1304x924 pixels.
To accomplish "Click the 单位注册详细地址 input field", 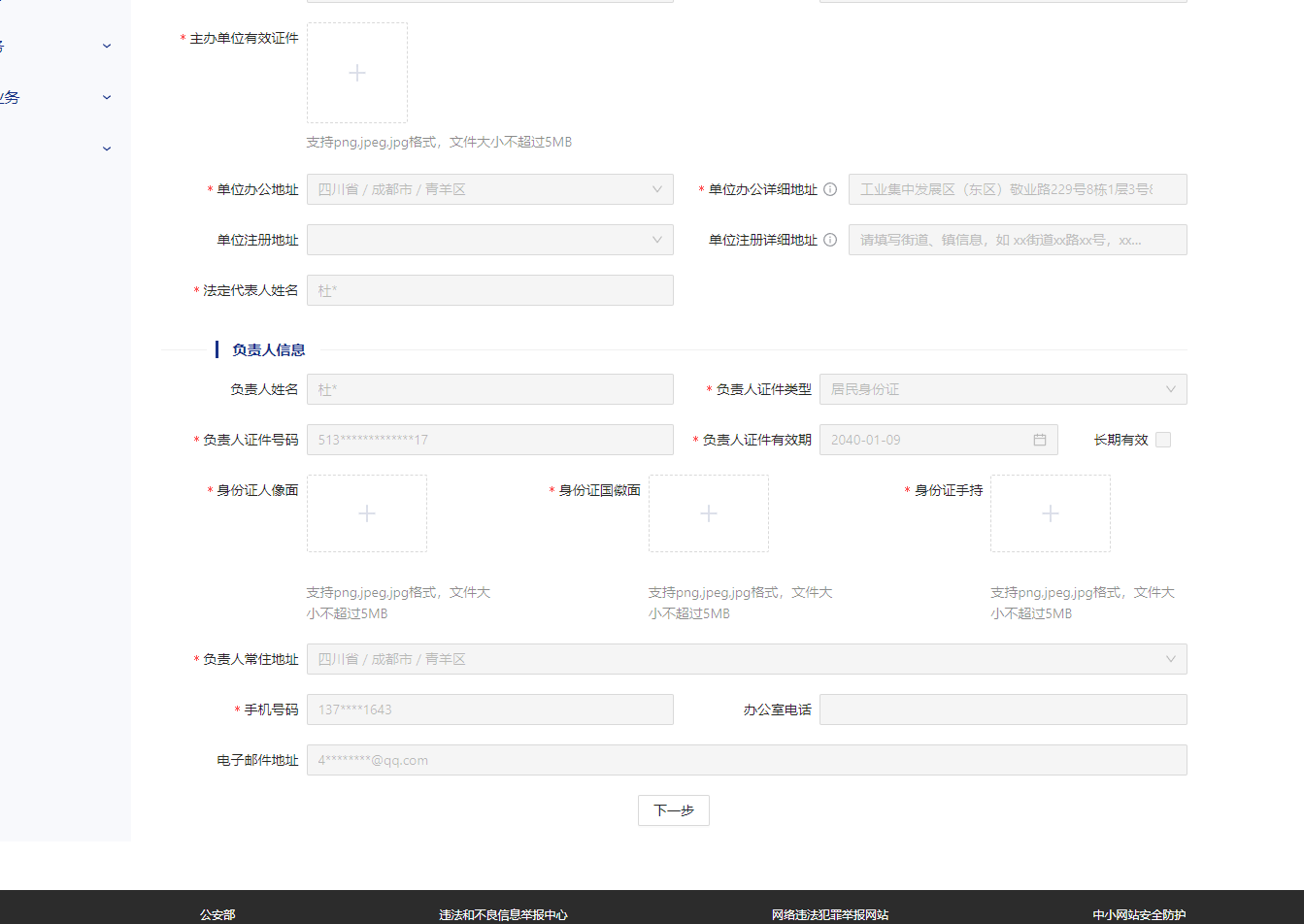I will click(x=1018, y=240).
